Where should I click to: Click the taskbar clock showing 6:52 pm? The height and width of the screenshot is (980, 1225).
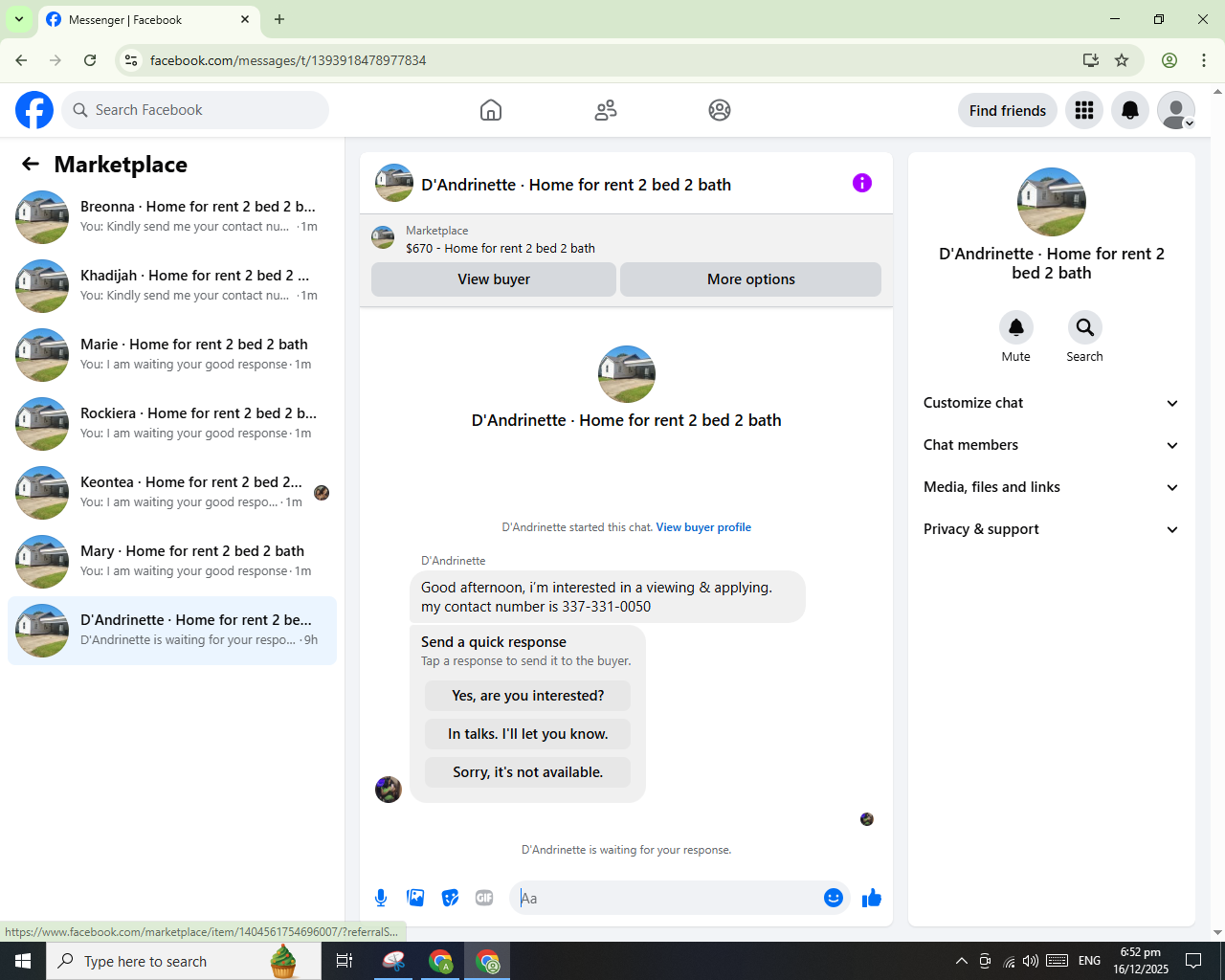pyautogui.click(x=1141, y=961)
